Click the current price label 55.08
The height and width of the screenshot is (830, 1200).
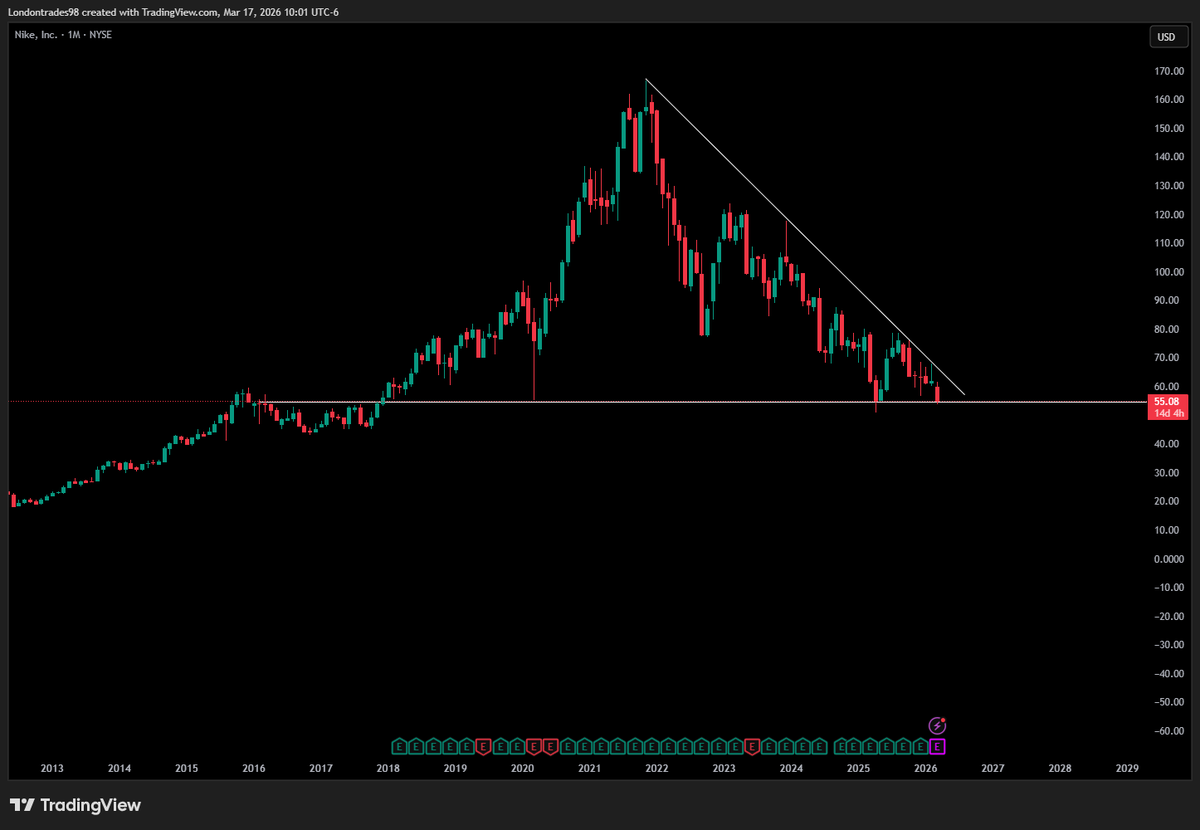pos(1169,401)
